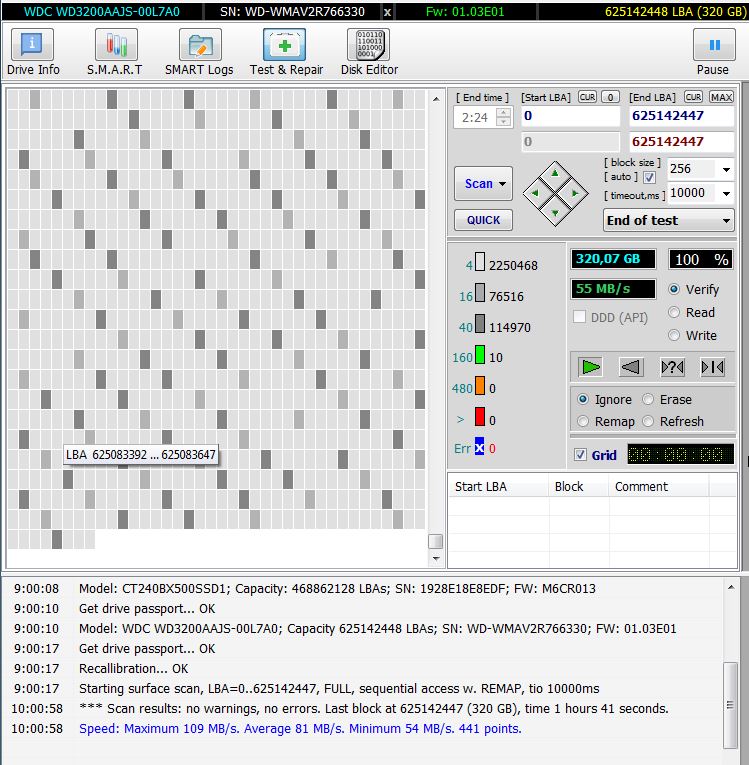Open the S.M.A.R.T attributes view
Screen dimensions: 749x765
coord(115,52)
